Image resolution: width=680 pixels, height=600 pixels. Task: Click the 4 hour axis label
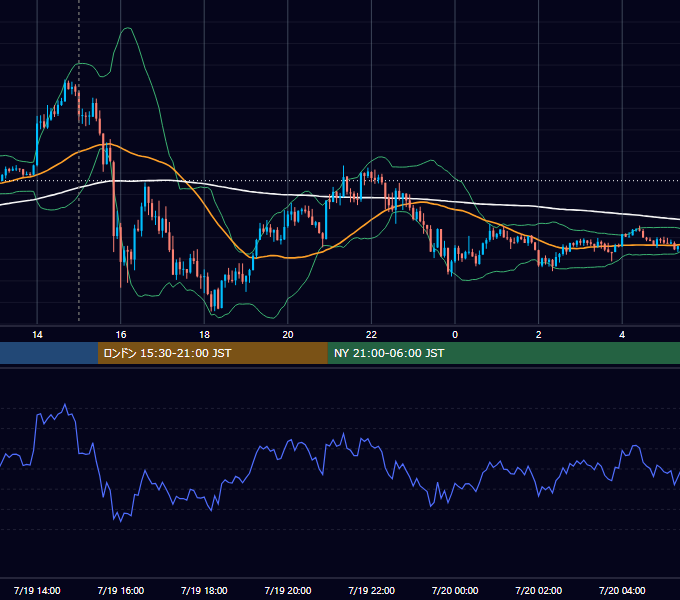coord(622,335)
